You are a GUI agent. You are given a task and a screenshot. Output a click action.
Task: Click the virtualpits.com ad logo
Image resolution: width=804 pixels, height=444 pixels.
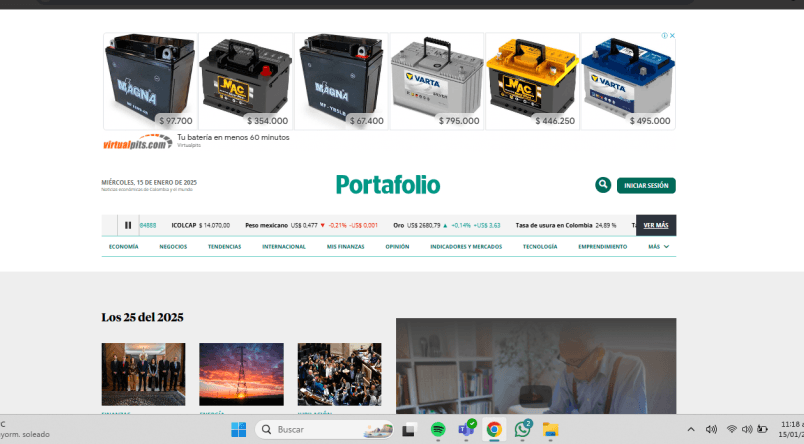137,142
